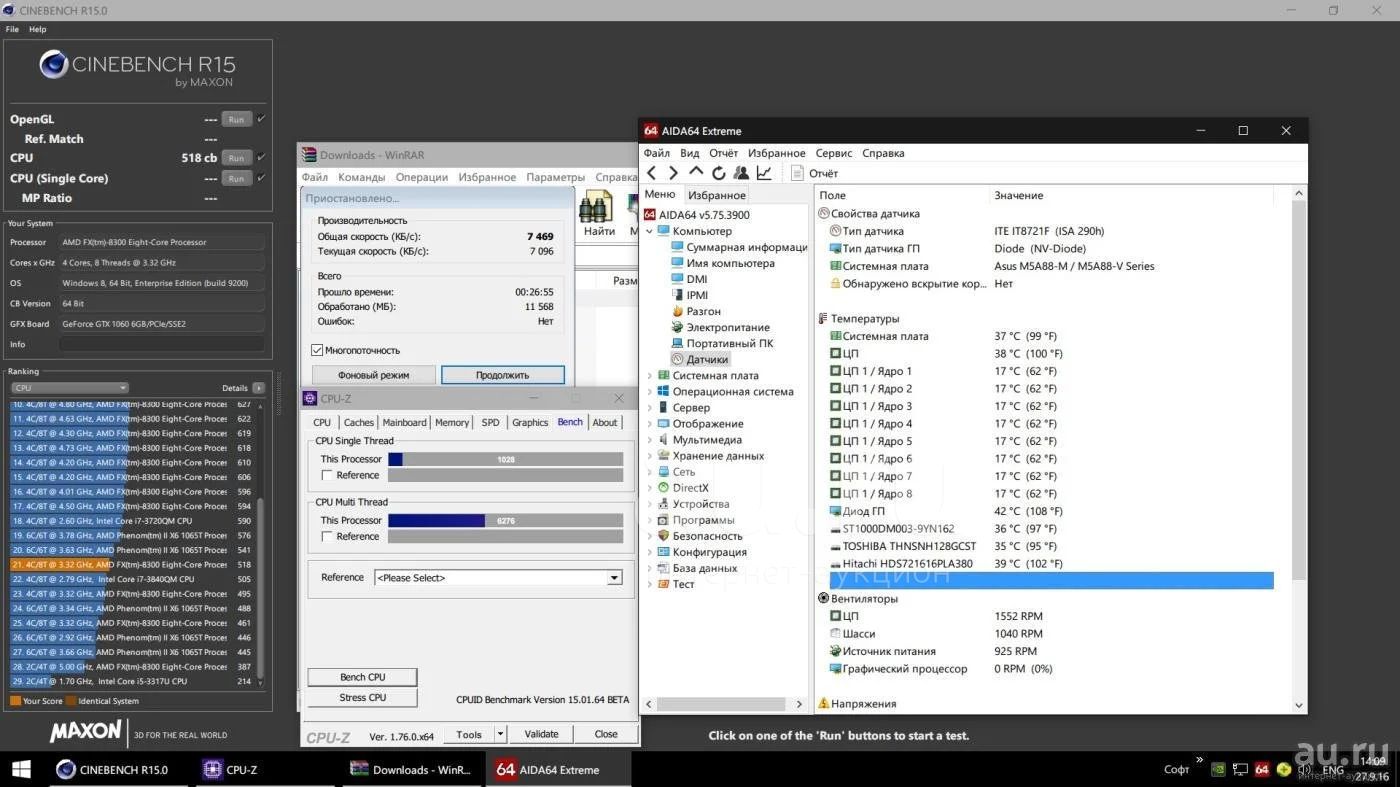Image resolution: width=1400 pixels, height=787 pixels.
Task: Run the Cinebench CPU test
Action: [x=236, y=158]
